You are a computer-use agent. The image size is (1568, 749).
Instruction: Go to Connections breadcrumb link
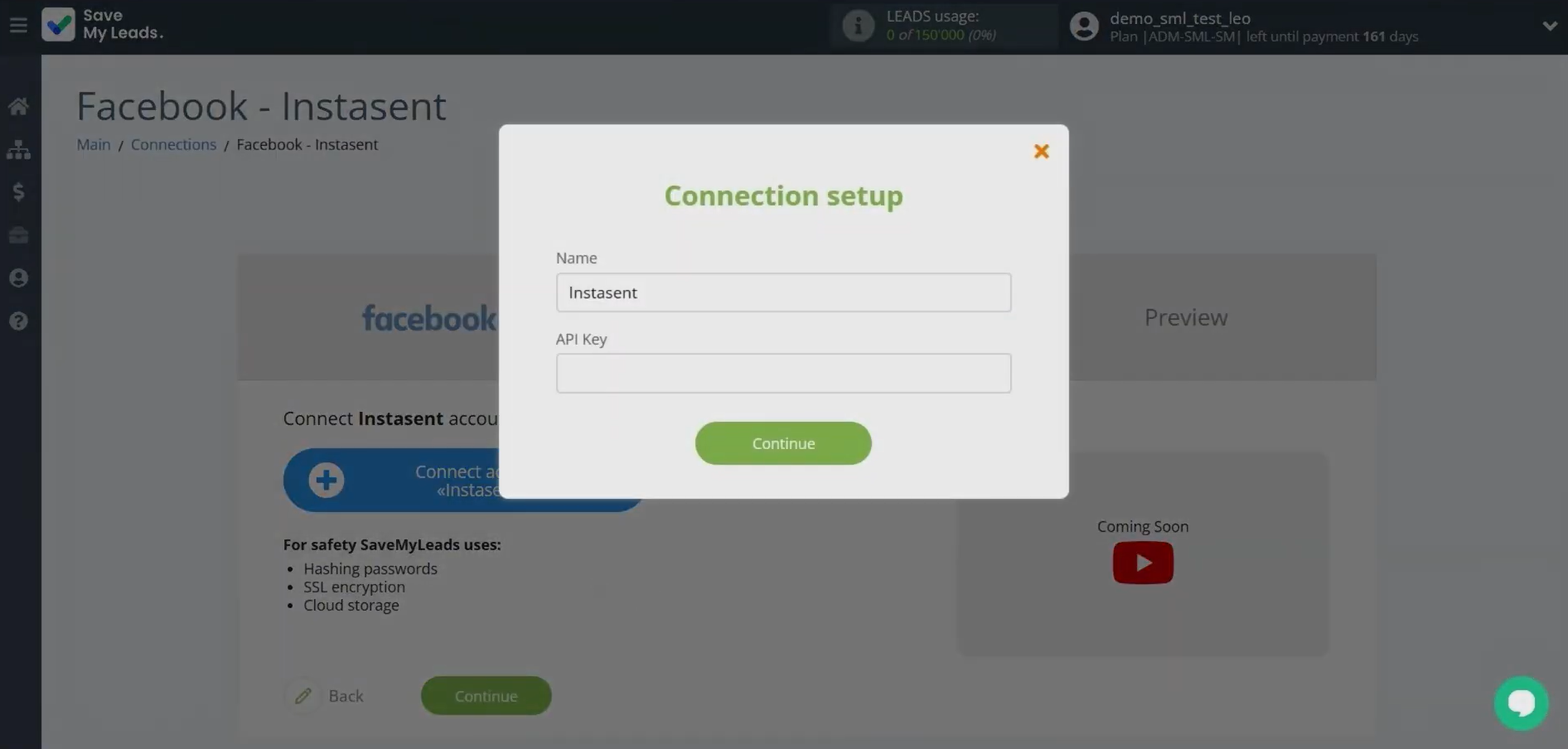coord(173,144)
